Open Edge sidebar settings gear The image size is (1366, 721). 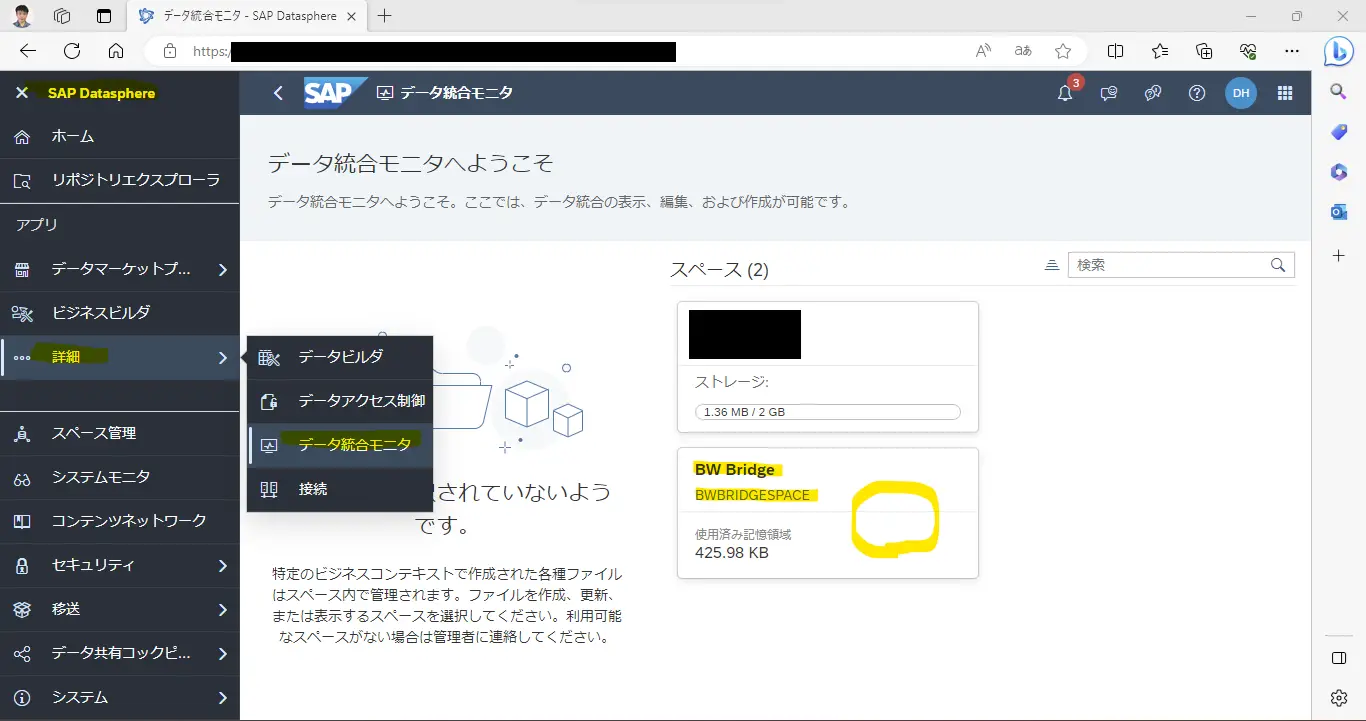point(1339,697)
